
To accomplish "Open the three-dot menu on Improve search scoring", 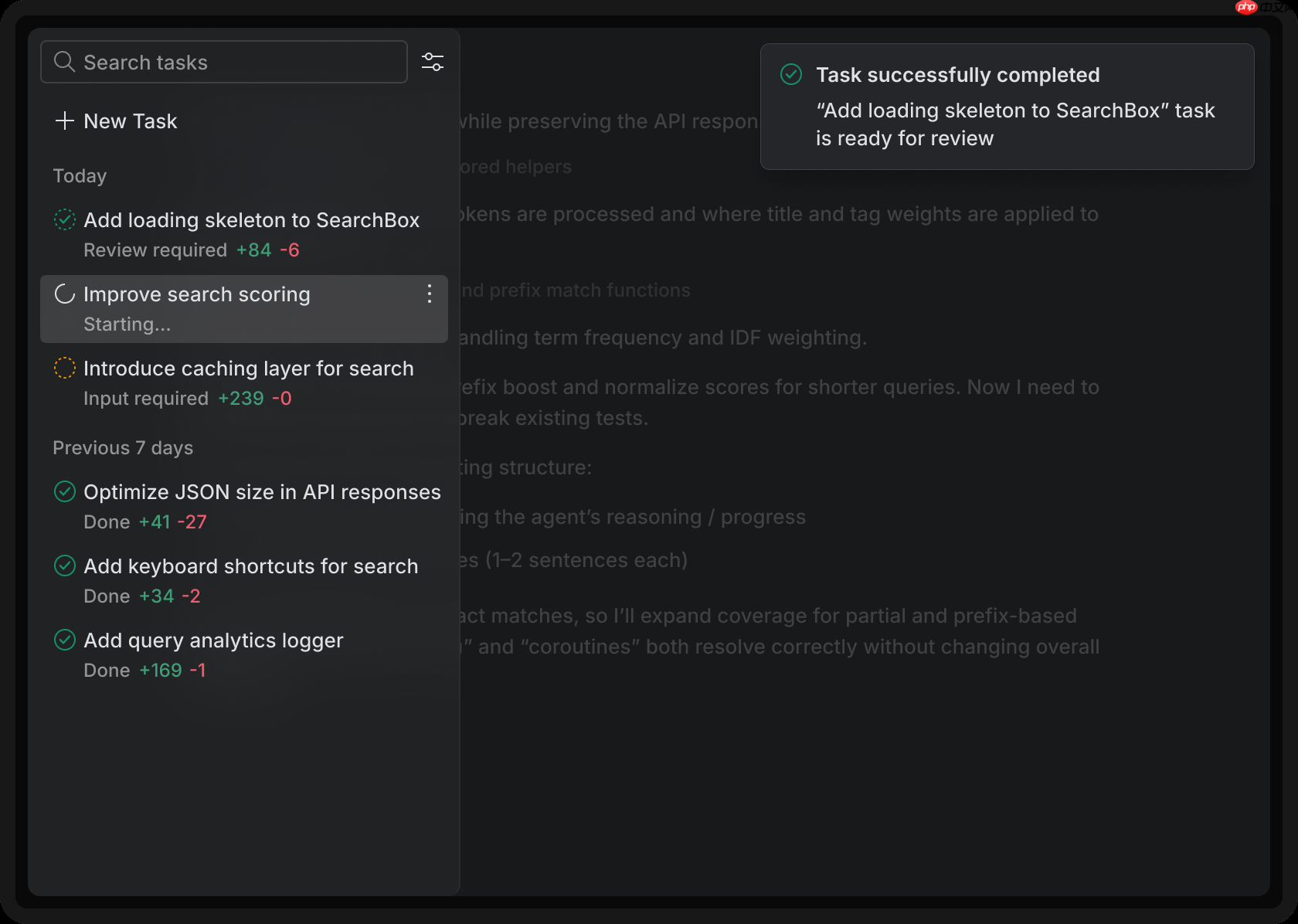I will coord(430,294).
